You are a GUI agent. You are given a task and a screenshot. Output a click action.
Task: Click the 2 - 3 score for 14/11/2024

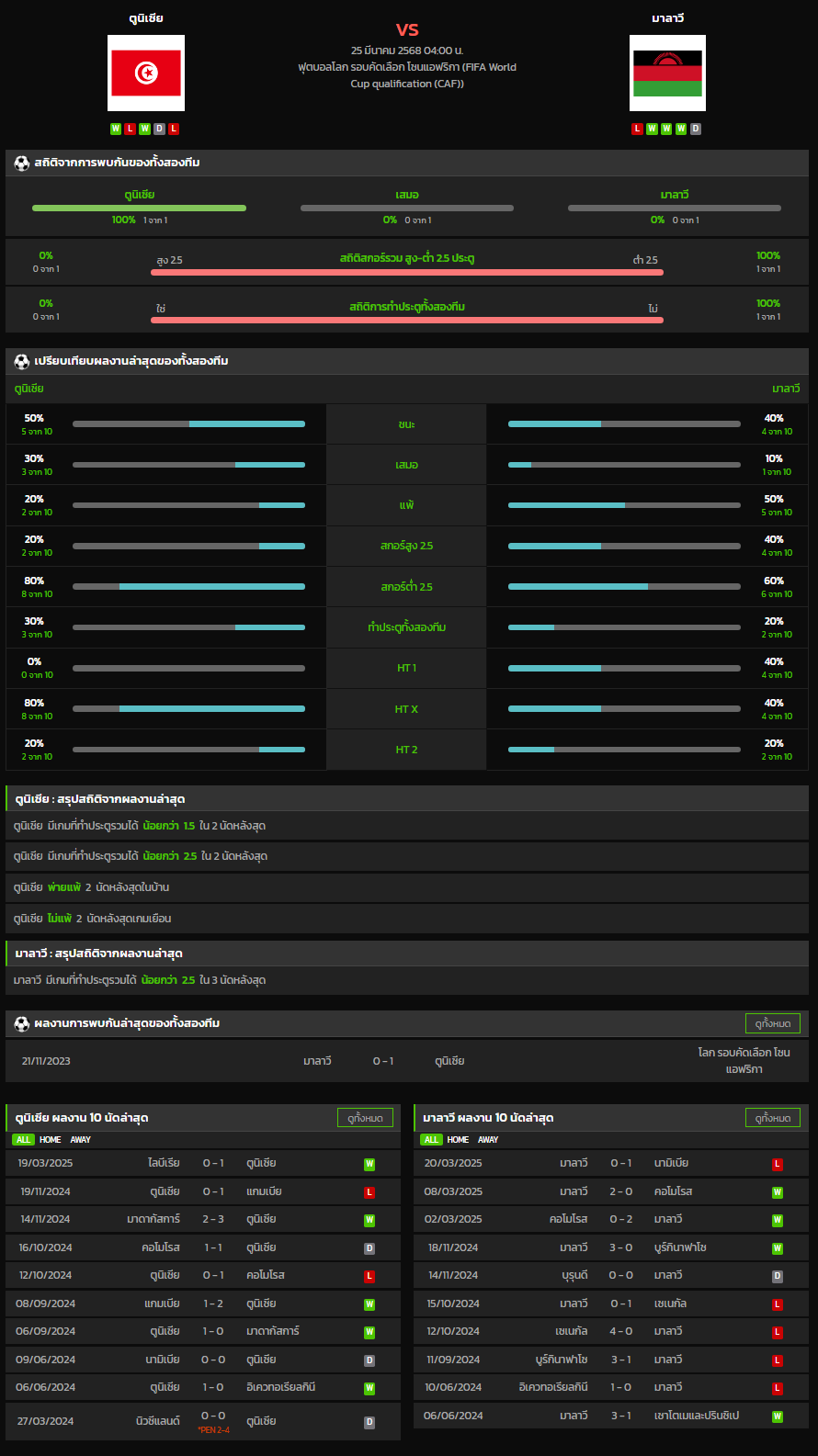[x=213, y=1219]
